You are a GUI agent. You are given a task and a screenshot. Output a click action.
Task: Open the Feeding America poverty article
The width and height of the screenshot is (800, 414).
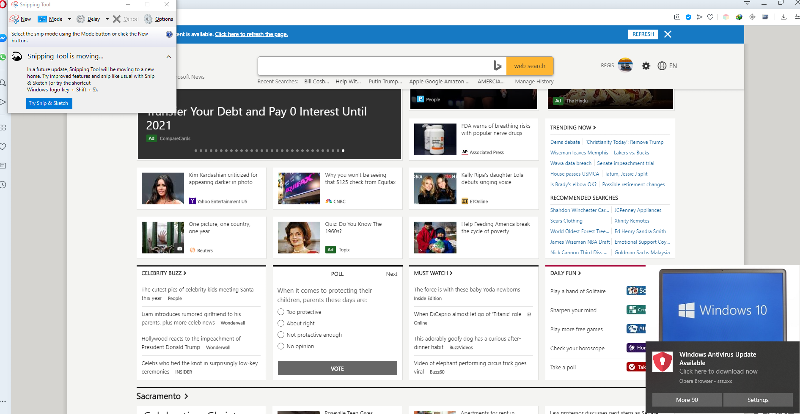pyautogui.click(x=473, y=237)
